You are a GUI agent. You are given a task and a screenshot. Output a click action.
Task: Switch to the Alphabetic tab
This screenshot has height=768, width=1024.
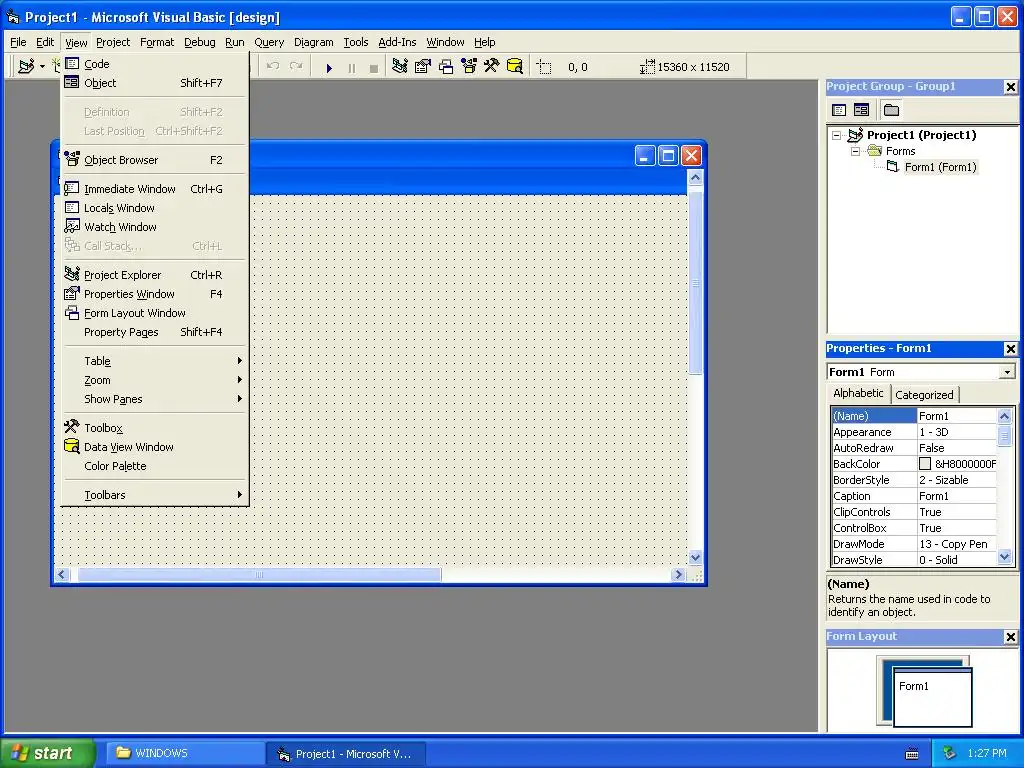[857, 393]
